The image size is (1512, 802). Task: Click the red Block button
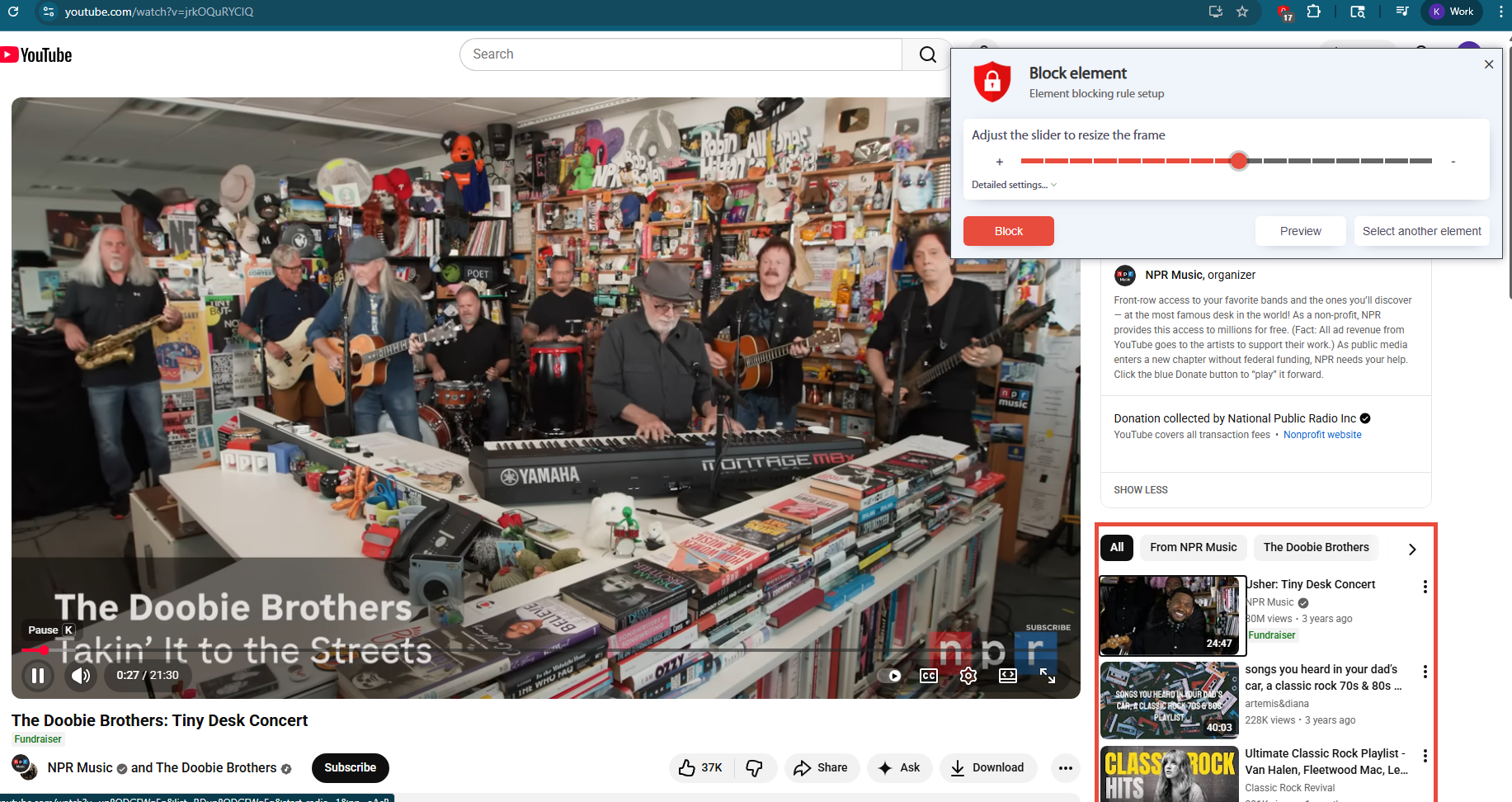(1008, 231)
